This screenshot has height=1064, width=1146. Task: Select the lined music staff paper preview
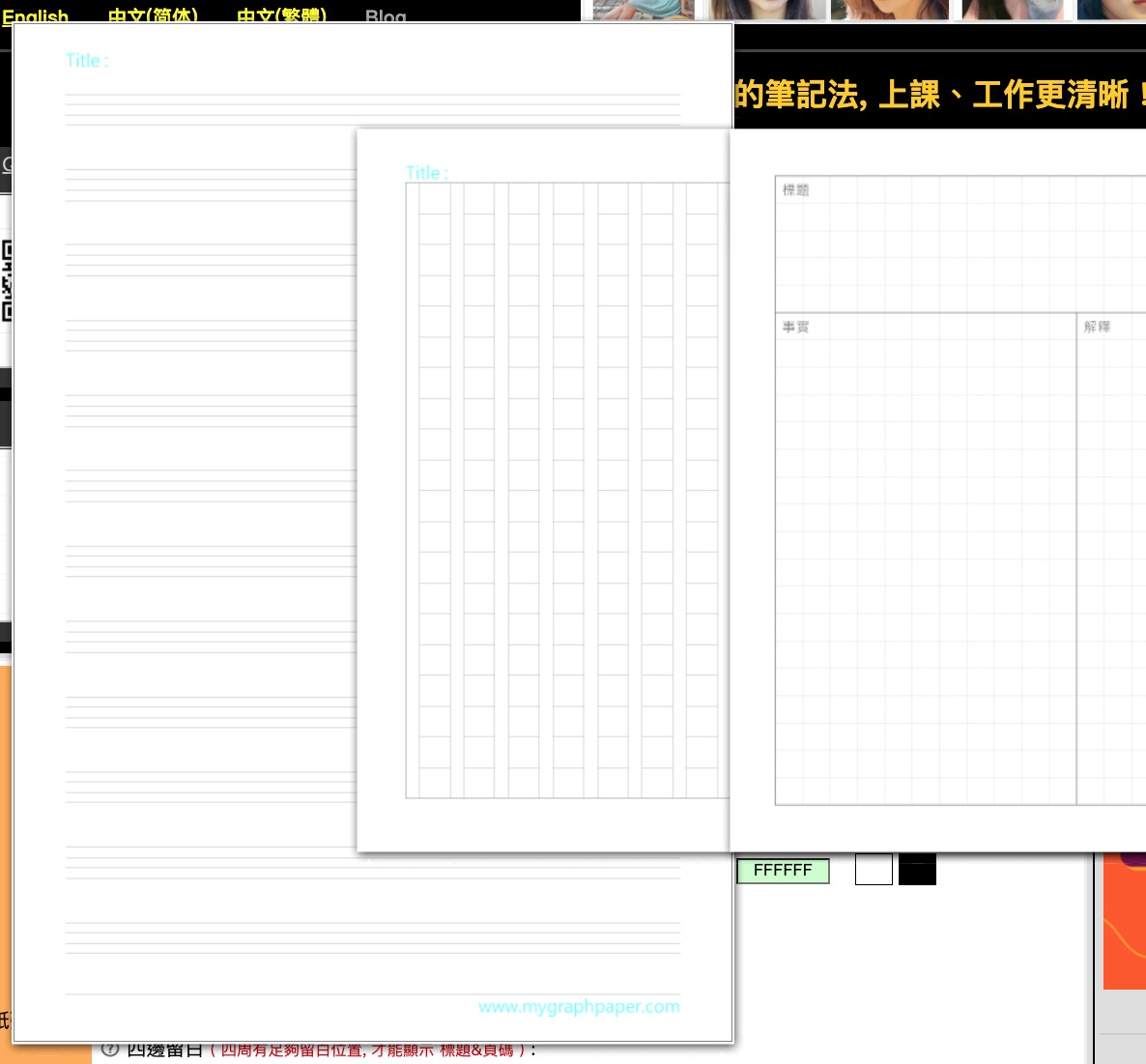tap(185, 532)
